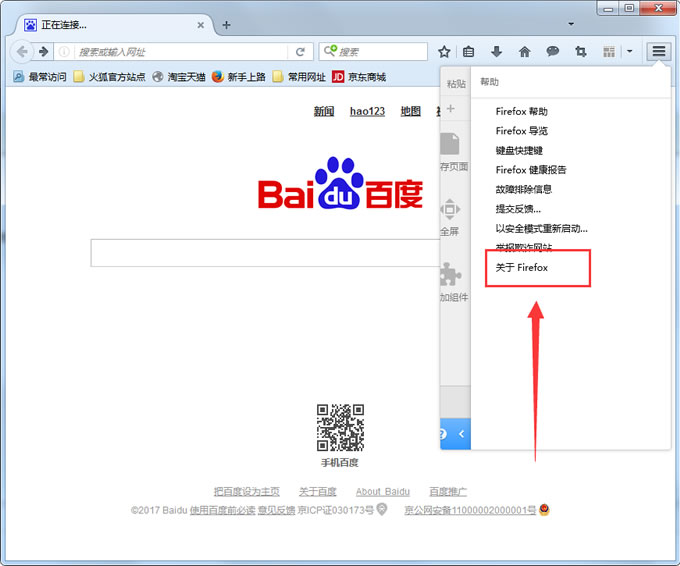The image size is (680, 566).
Task: Select 提交反馈... menu item
Action: pos(518,209)
